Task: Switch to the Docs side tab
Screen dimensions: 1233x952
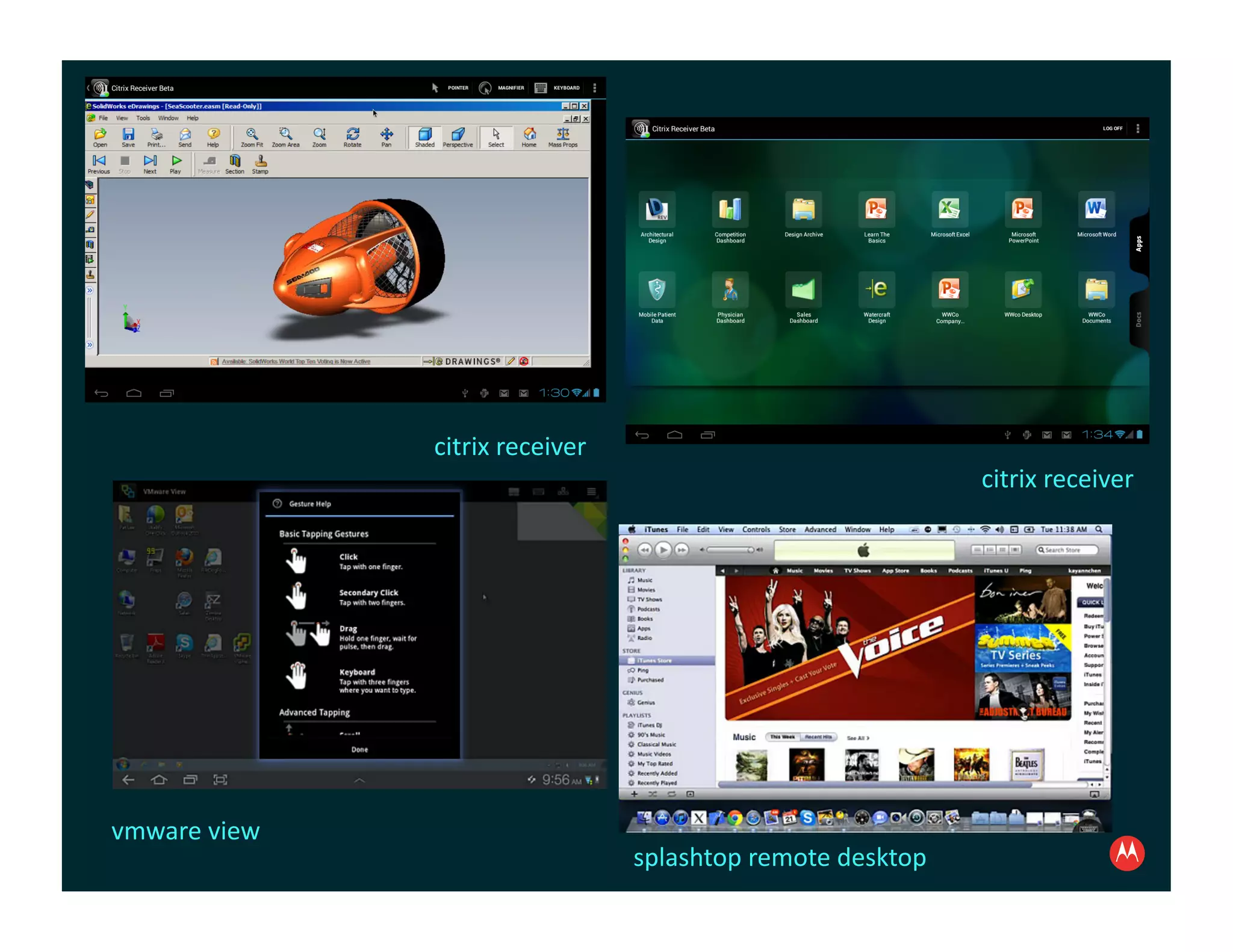Action: [1138, 320]
